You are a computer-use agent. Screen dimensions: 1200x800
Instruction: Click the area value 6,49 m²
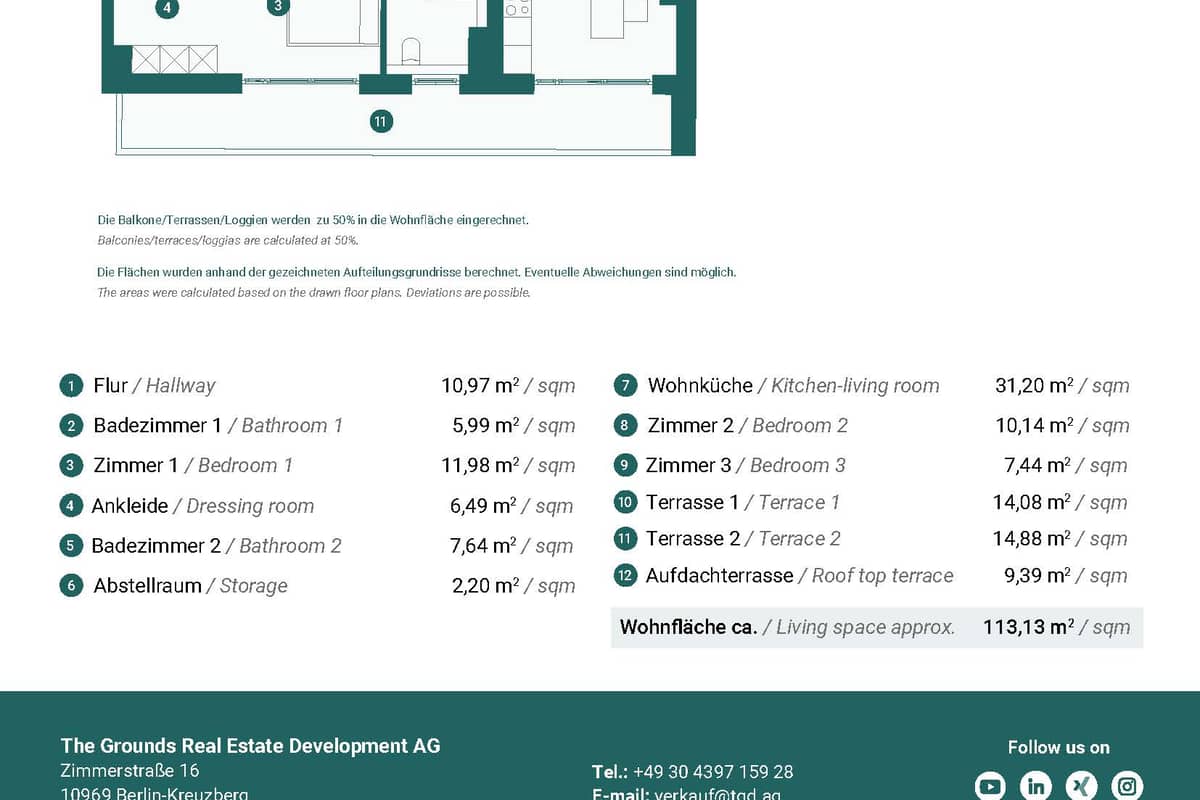[x=483, y=506]
